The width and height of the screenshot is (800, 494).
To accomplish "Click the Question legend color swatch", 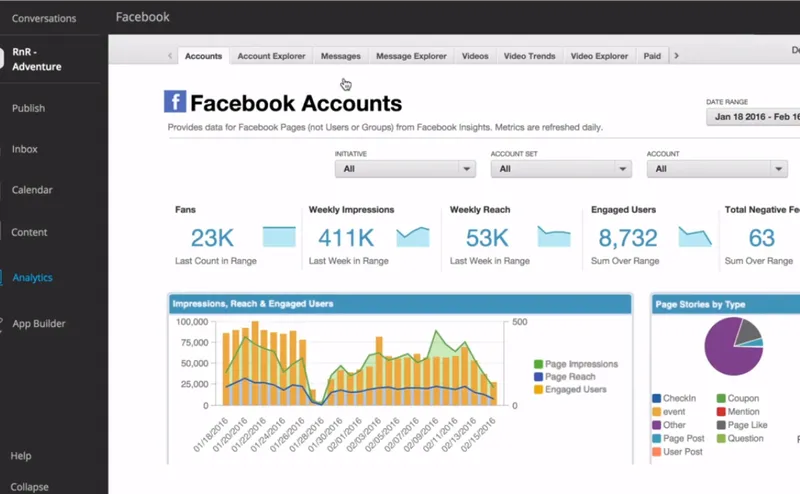I will 721,438.
